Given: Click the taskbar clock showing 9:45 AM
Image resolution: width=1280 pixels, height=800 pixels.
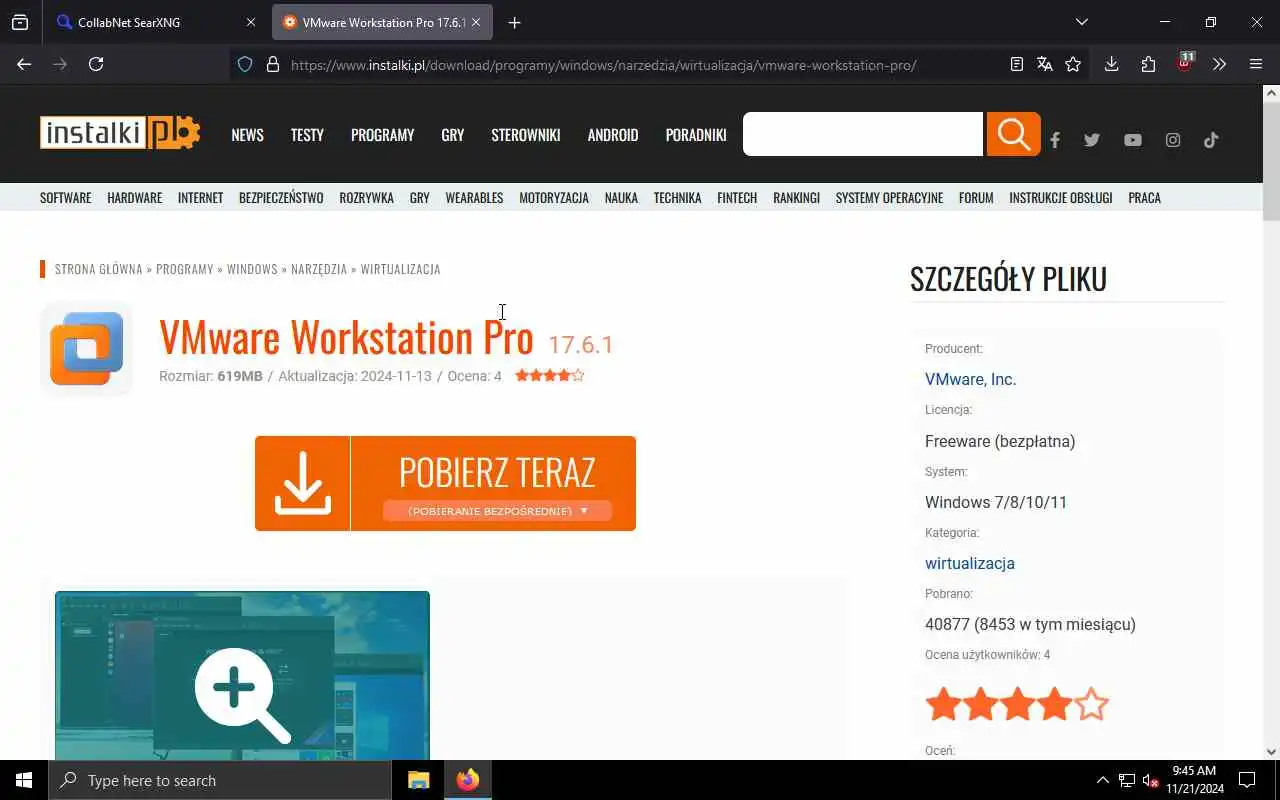Looking at the screenshot, I should 1194,780.
